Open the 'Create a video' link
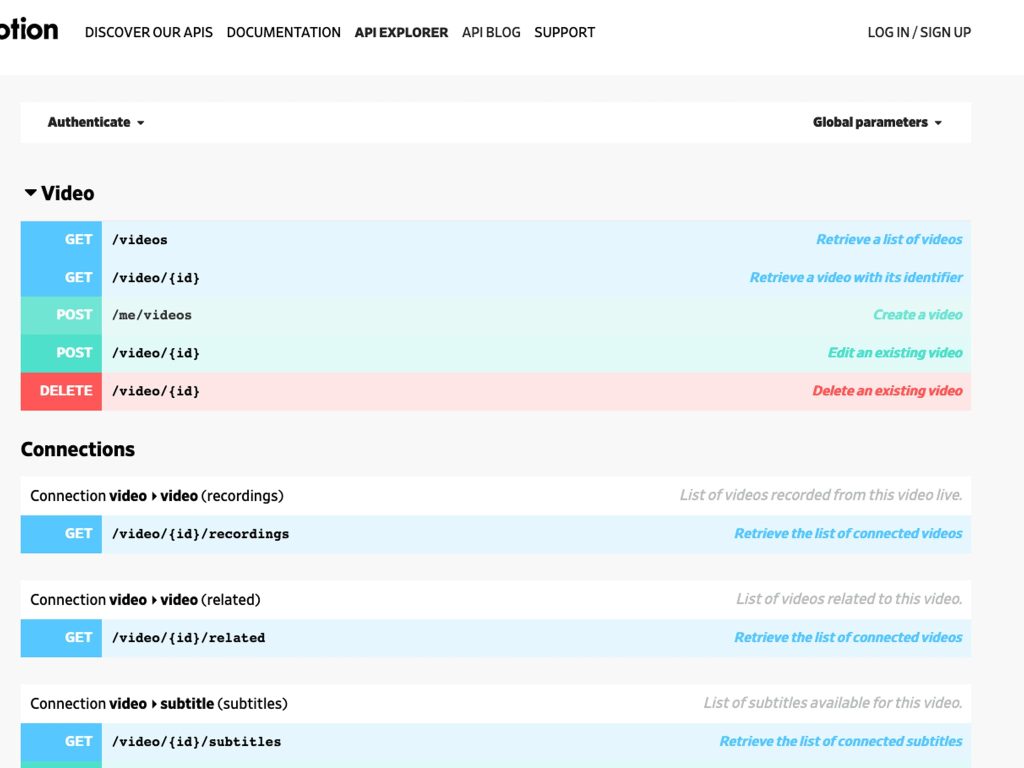The width and height of the screenshot is (1024, 768). (918, 315)
